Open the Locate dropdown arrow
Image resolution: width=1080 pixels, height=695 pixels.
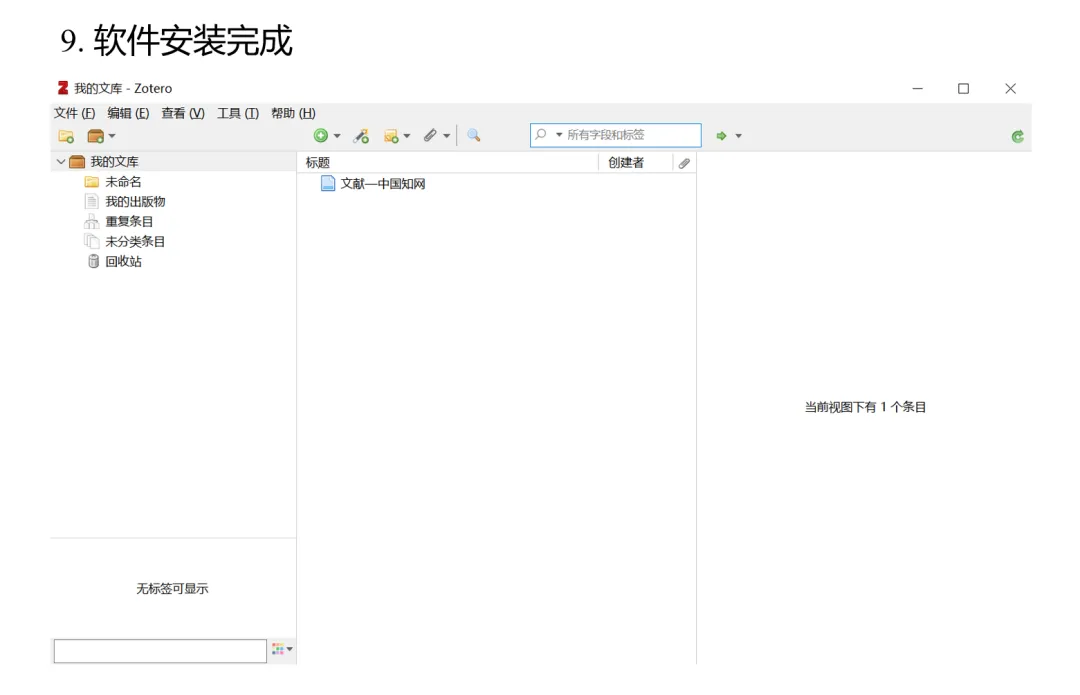738,136
